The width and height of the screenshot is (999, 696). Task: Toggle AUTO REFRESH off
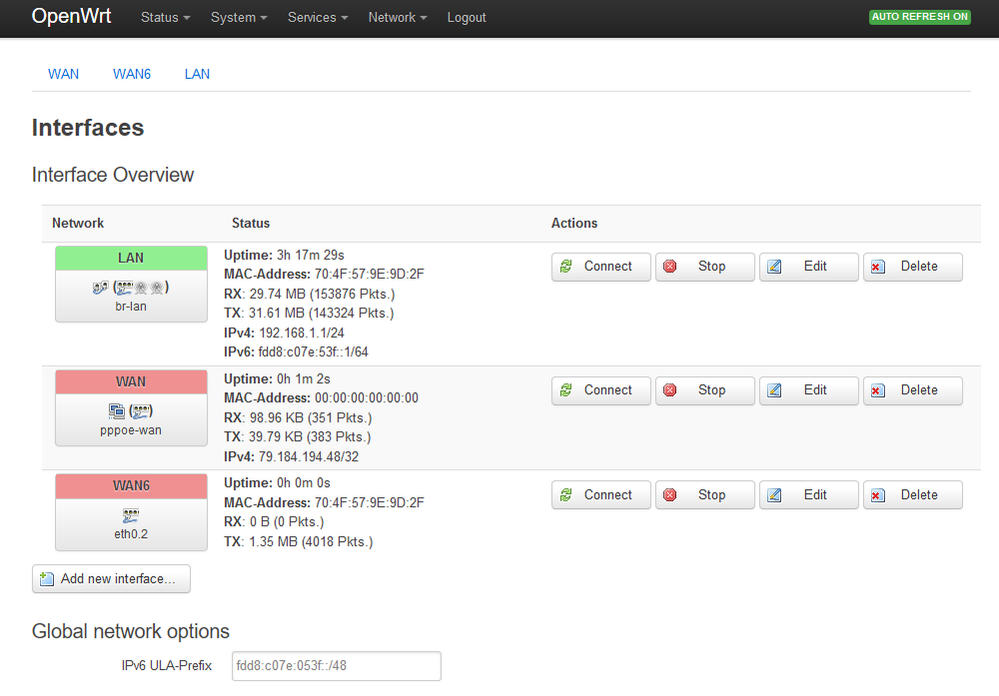tap(919, 16)
